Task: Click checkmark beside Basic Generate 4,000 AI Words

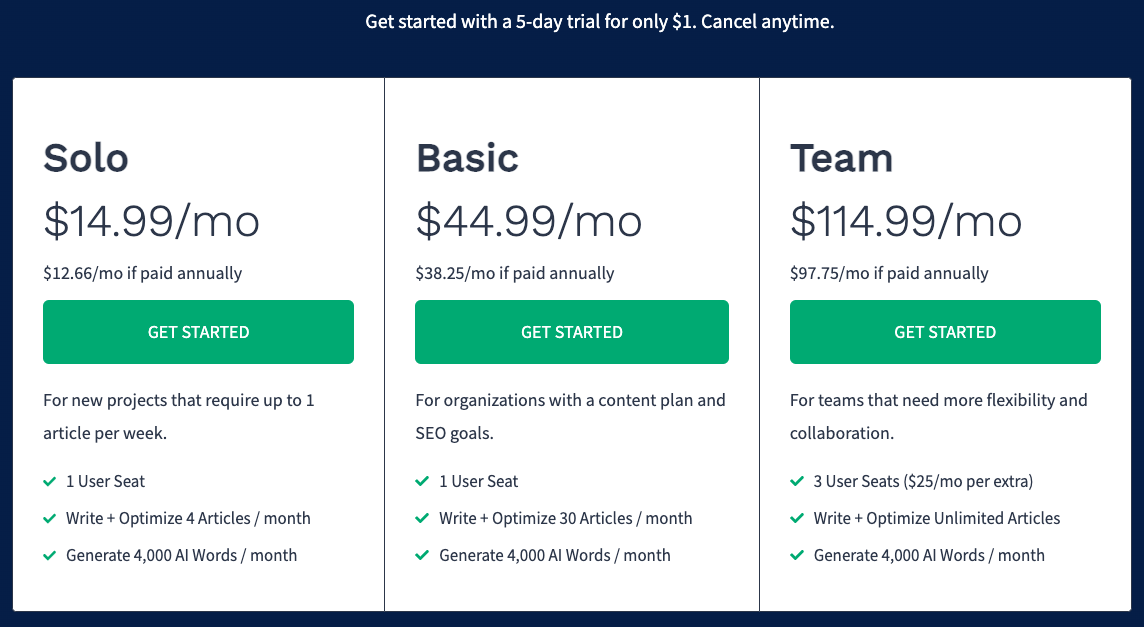Action: pos(422,555)
